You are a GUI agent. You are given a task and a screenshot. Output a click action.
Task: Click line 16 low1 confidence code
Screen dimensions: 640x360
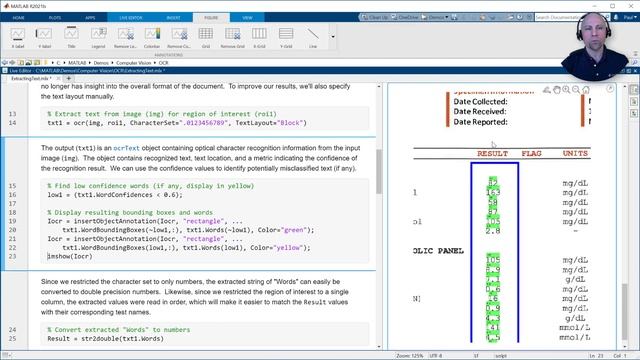tap(115, 195)
